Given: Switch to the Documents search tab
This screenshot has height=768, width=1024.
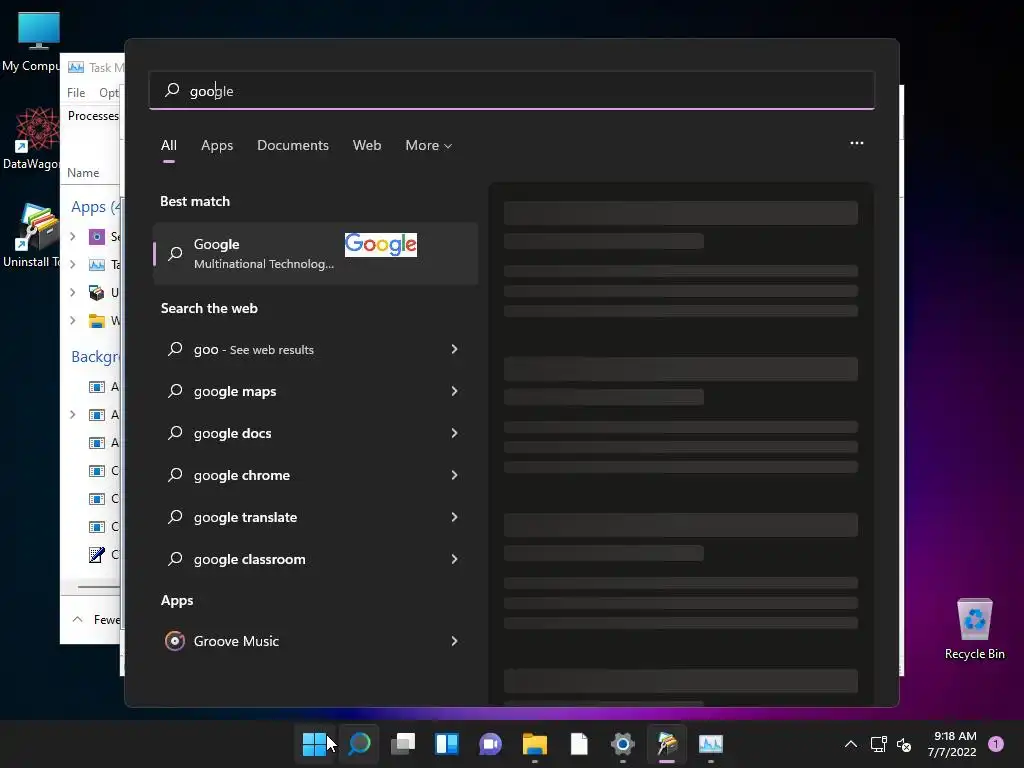Looking at the screenshot, I should pyautogui.click(x=293, y=146).
